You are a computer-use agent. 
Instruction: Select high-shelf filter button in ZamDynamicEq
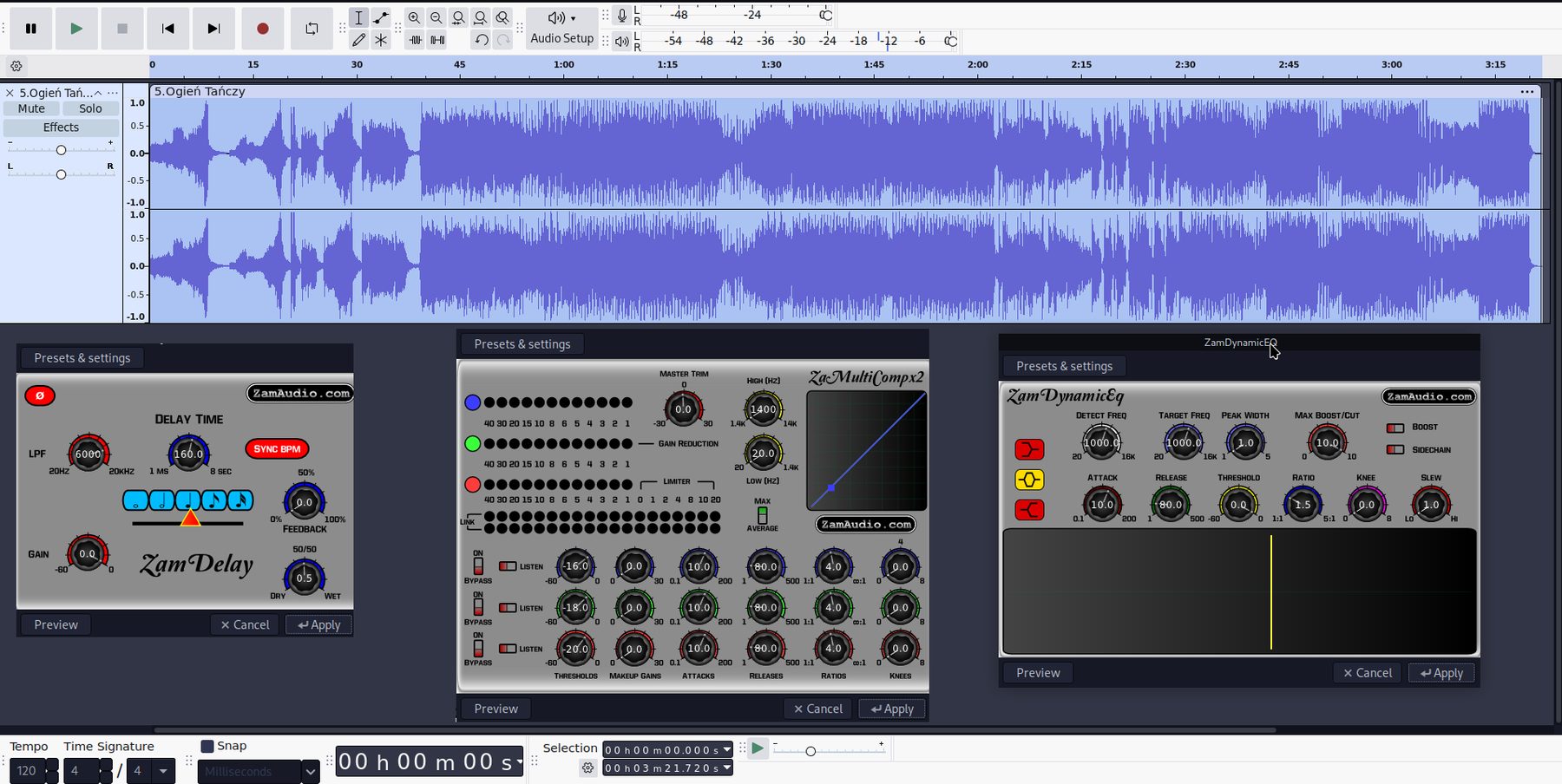click(x=1029, y=510)
